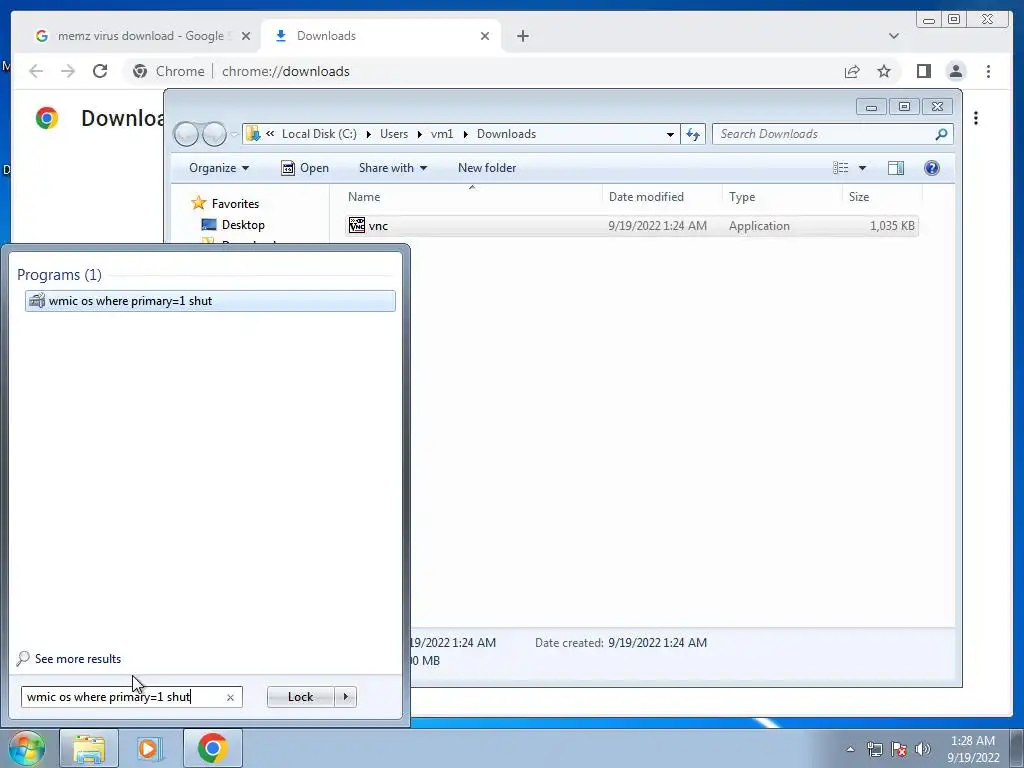Reload the Chrome page with the refresh icon

[100, 71]
